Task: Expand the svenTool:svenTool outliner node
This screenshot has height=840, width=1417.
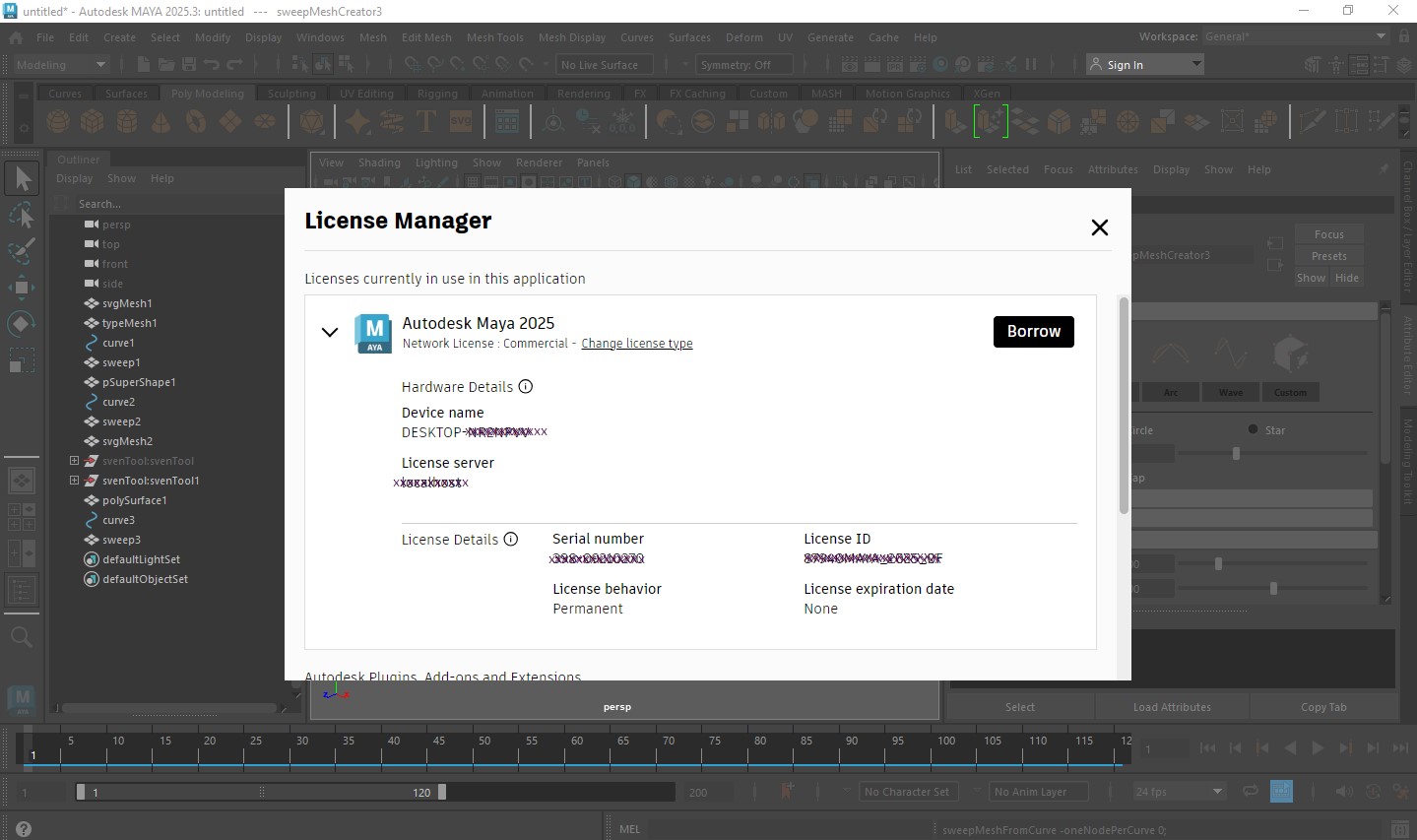Action: pyautogui.click(x=74, y=461)
